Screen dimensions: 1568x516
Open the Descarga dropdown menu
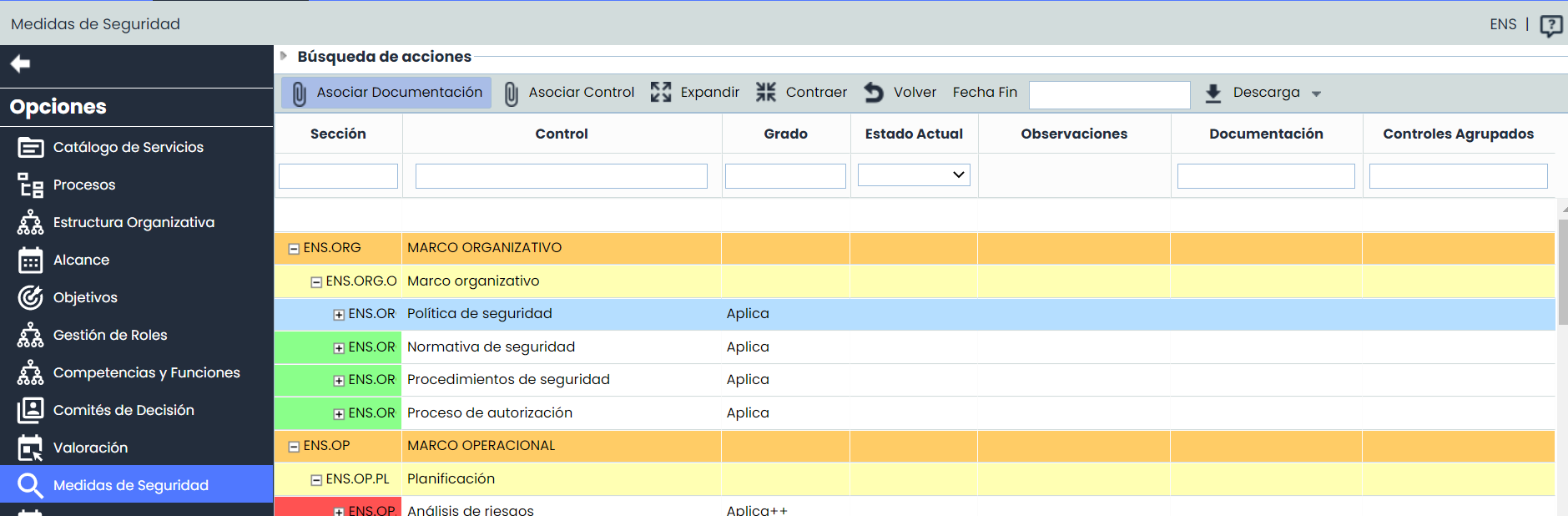(1316, 94)
